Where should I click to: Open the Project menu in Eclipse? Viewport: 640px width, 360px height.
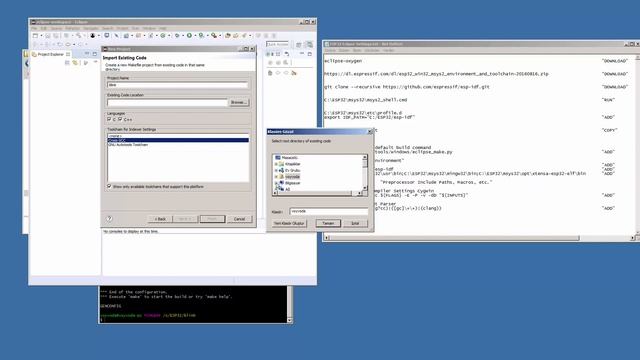(x=122, y=29)
